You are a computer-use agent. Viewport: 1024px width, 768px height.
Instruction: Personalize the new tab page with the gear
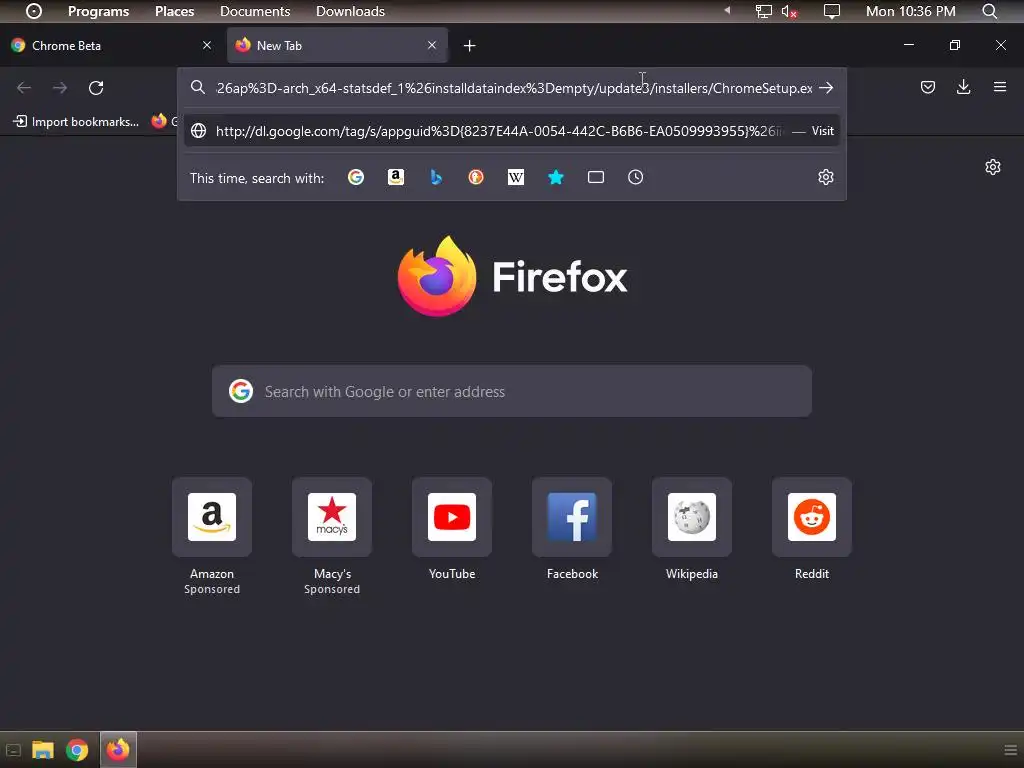point(993,167)
